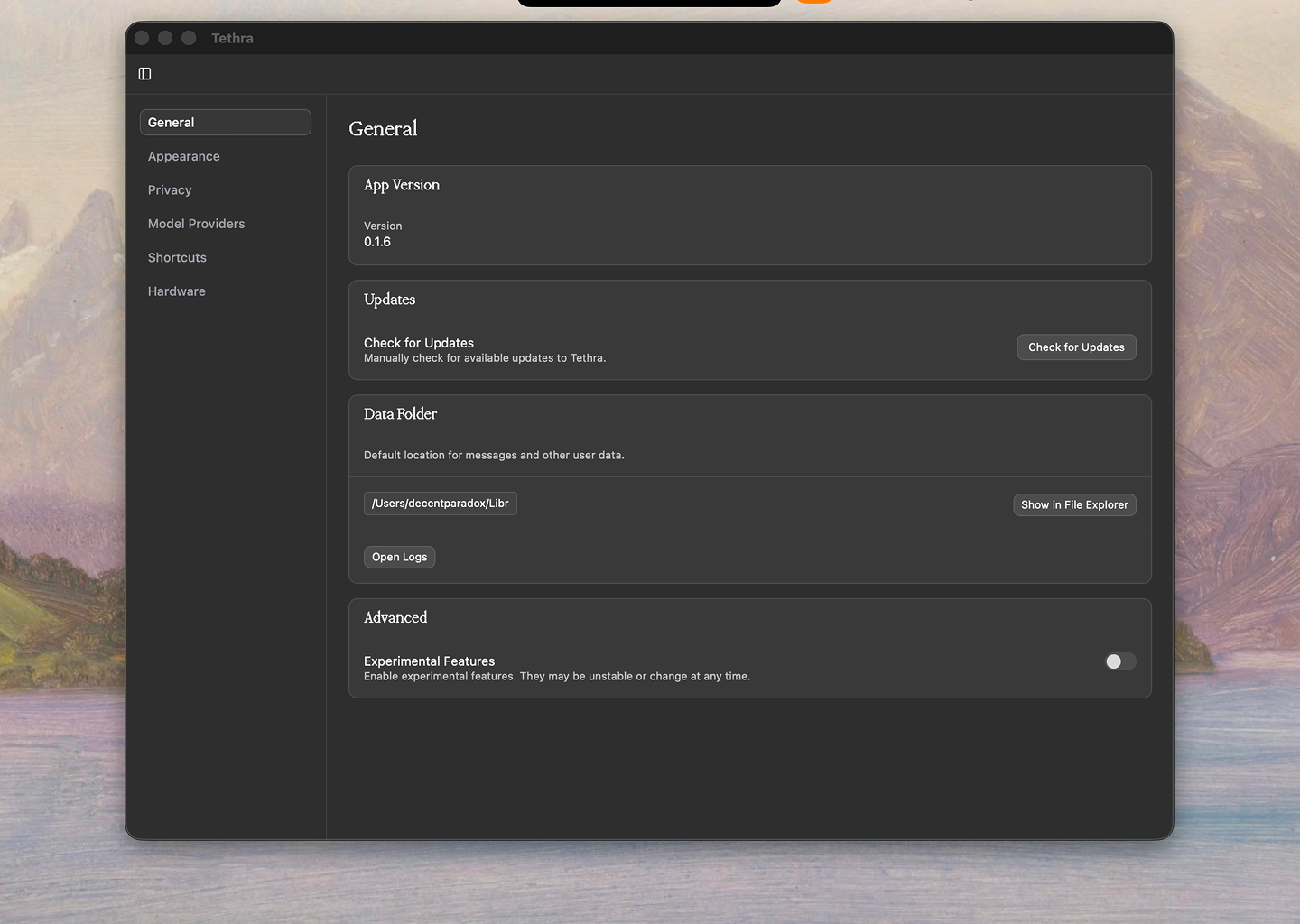Click the orange item in the menu bar
1300x924 pixels.
pyautogui.click(x=813, y=2)
